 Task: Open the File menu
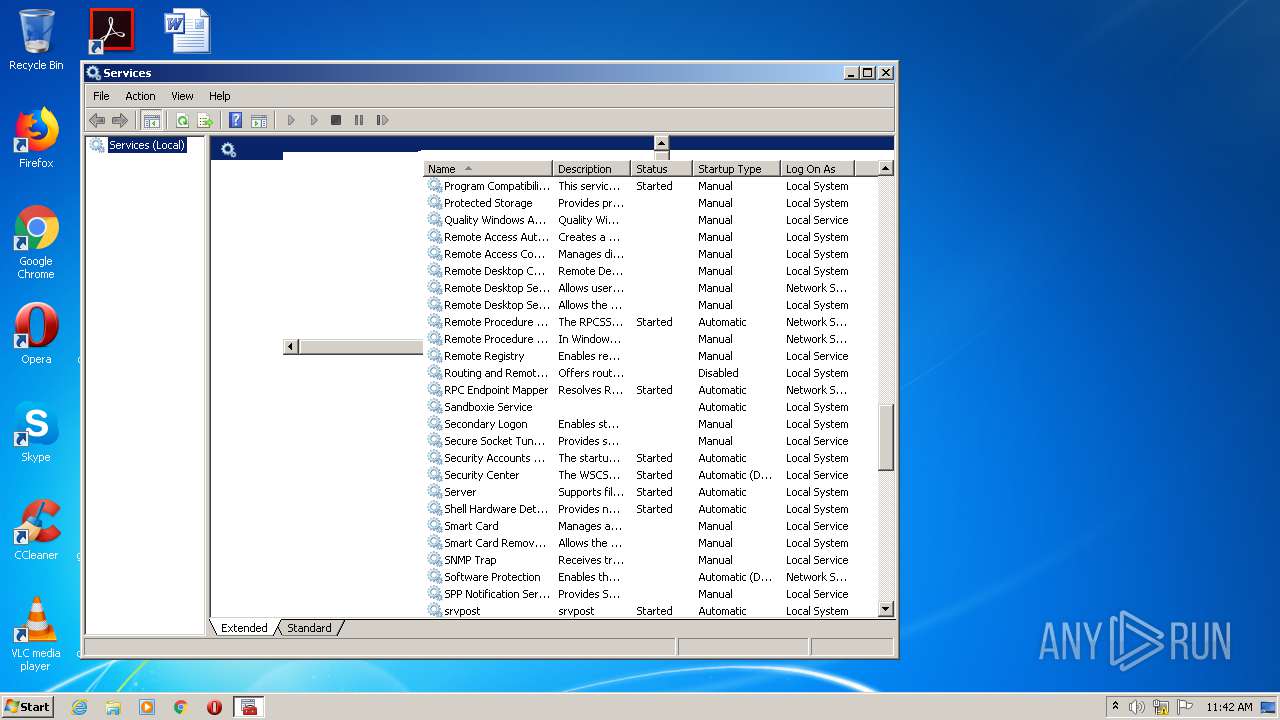tap(101, 96)
